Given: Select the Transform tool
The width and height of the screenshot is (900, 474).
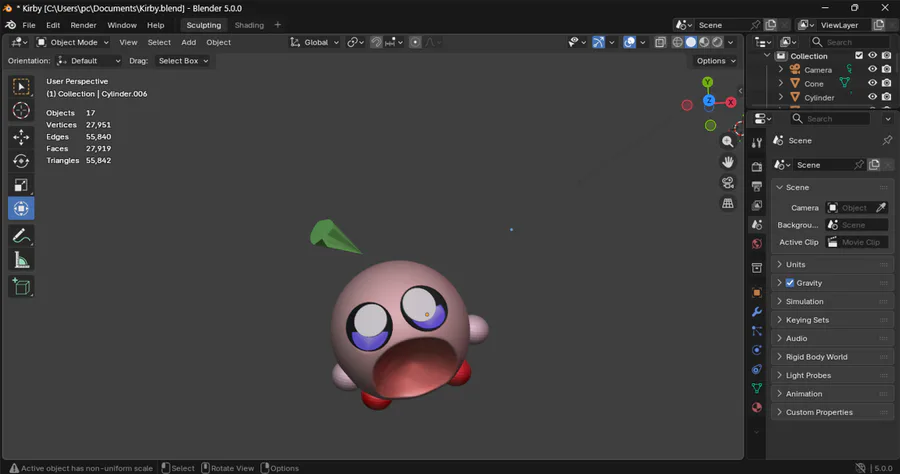Looking at the screenshot, I should 21,208.
